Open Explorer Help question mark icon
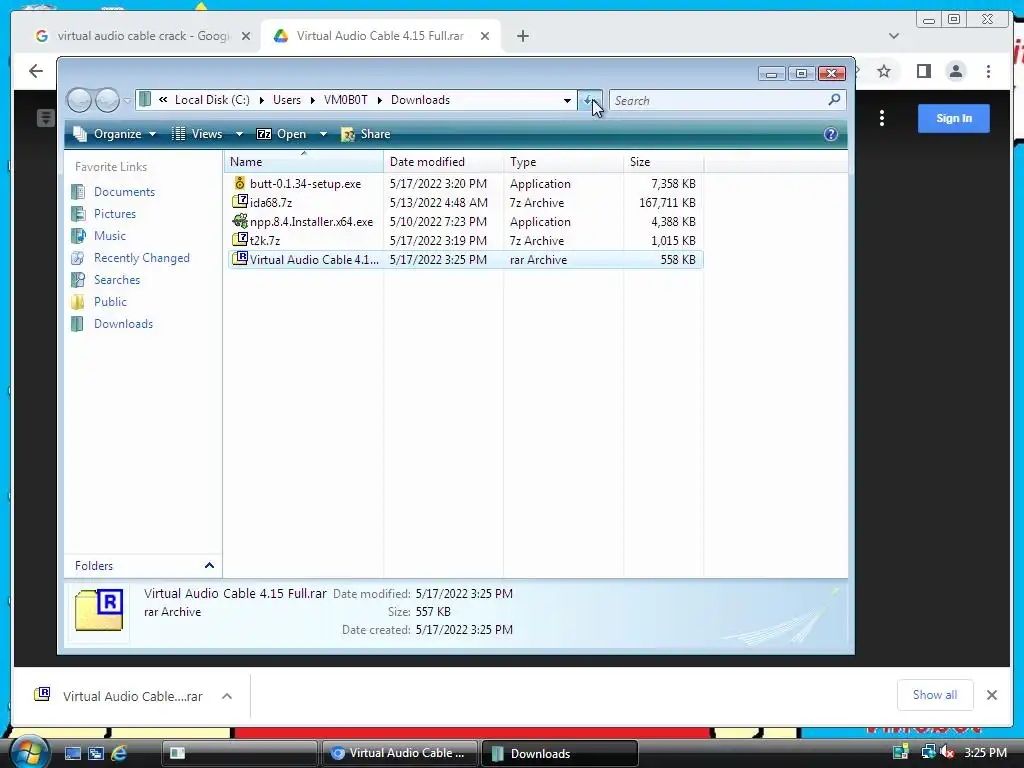This screenshot has width=1024, height=768. click(831, 135)
